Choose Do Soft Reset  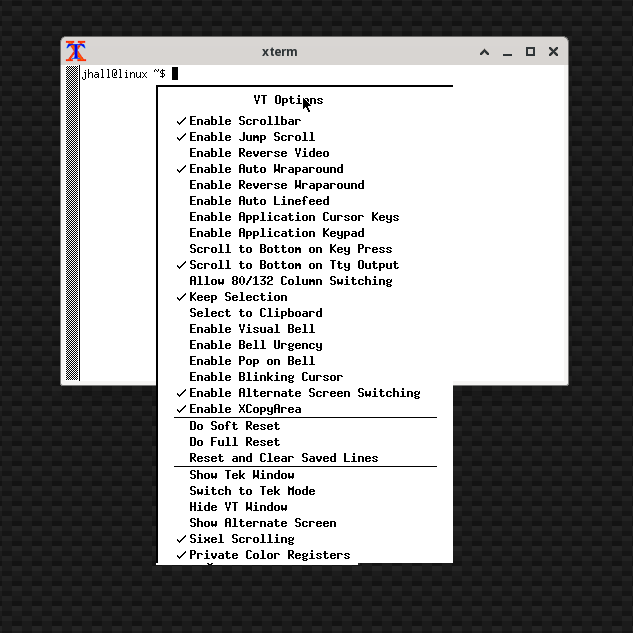tap(305, 426)
